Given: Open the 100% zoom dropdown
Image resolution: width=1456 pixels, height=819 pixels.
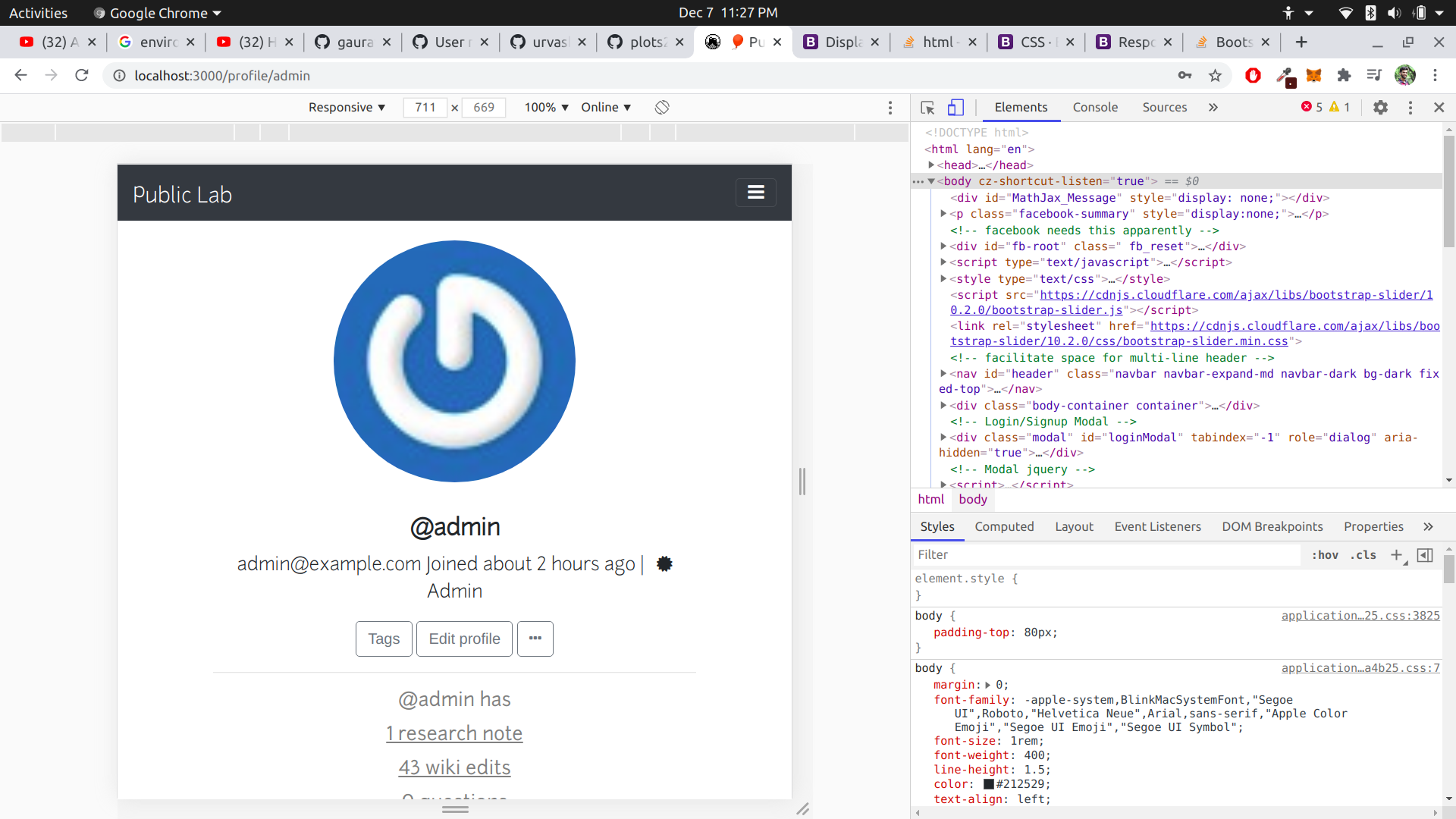Looking at the screenshot, I should click(x=546, y=108).
